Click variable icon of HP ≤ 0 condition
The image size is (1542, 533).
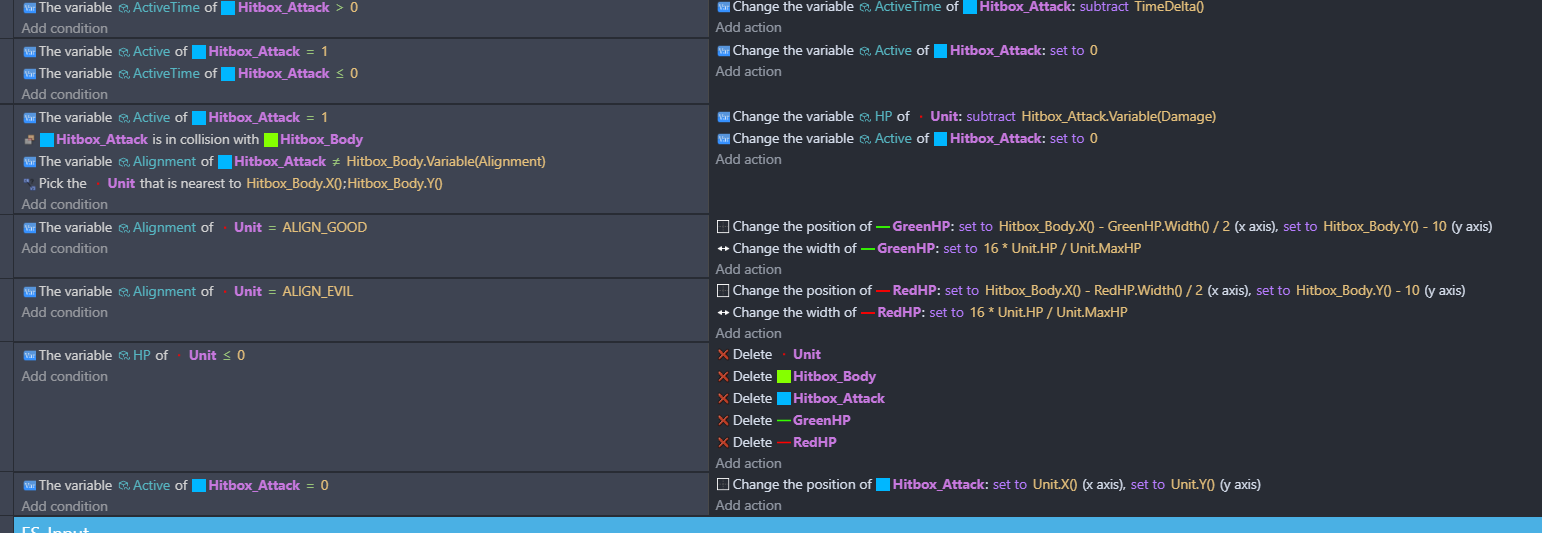pyautogui.click(x=29, y=355)
